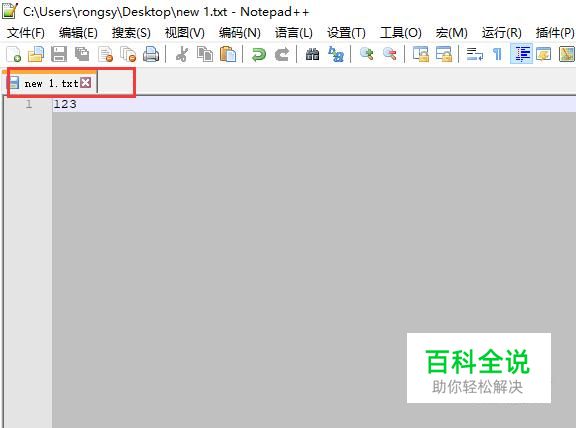Click the Notepad++ title bar icon
Viewport: 576px width, 428px height.
click(x=10, y=11)
